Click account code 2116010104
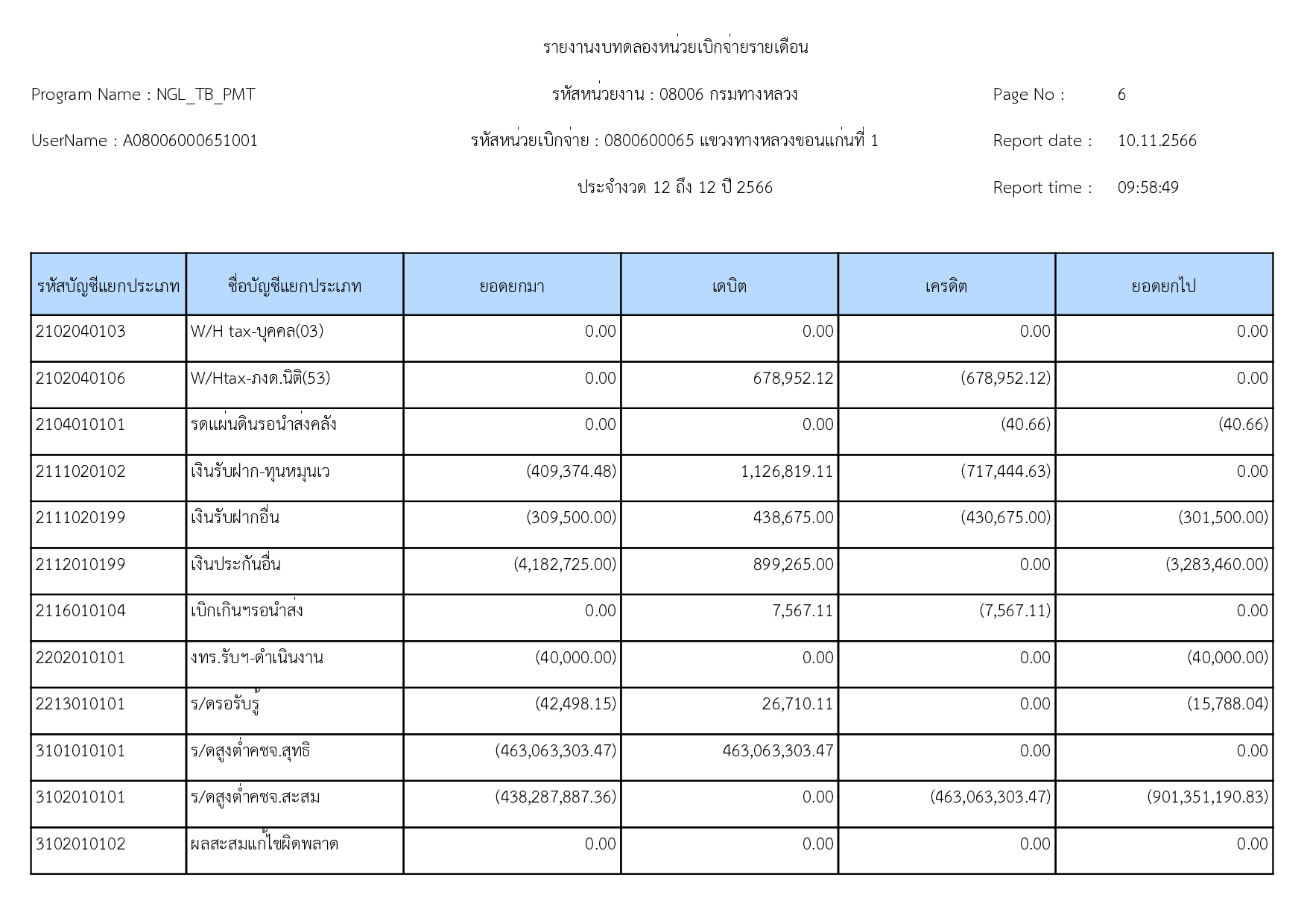 coord(80,611)
